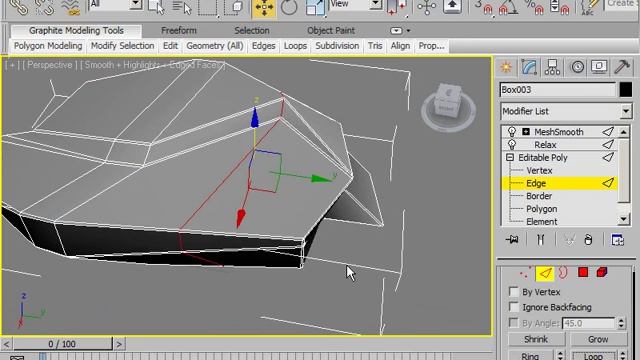The image size is (640, 360).
Task: Open the Hierarchy command panel
Action: pyautogui.click(x=552, y=67)
